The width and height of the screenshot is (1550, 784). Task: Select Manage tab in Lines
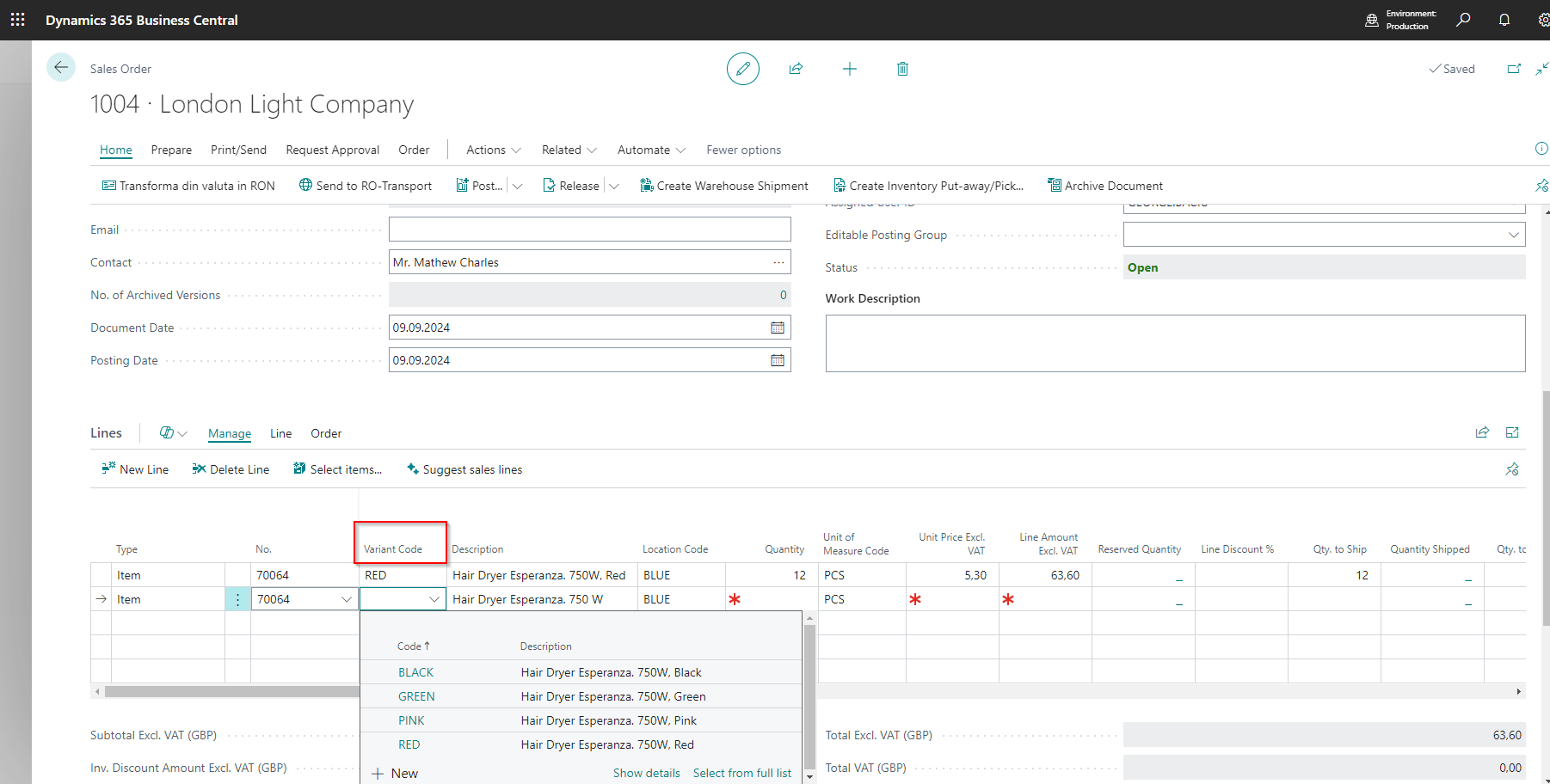[x=230, y=433]
